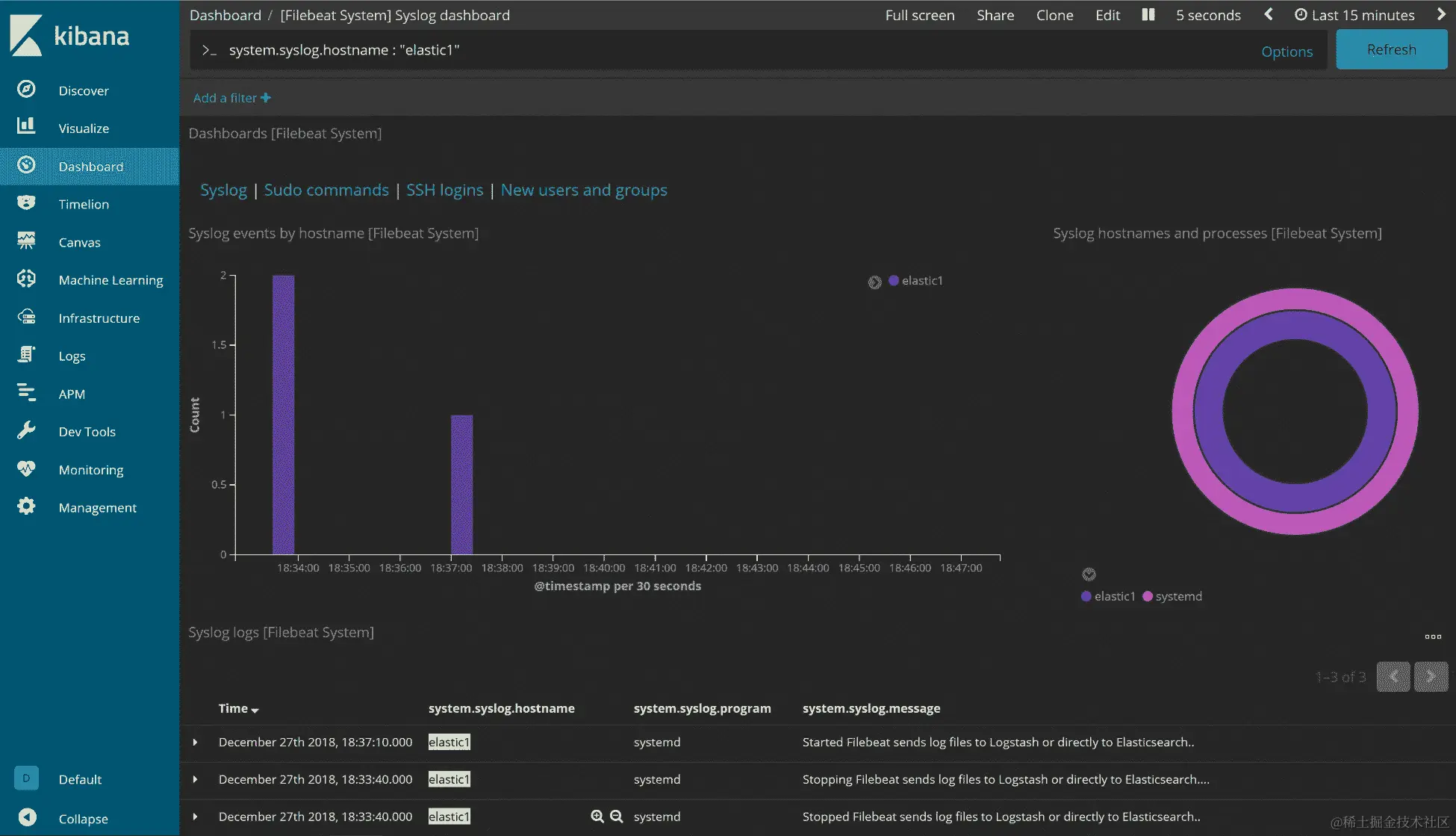Click the systemd pink legend color dot
The width and height of the screenshot is (1456, 836).
(1148, 596)
